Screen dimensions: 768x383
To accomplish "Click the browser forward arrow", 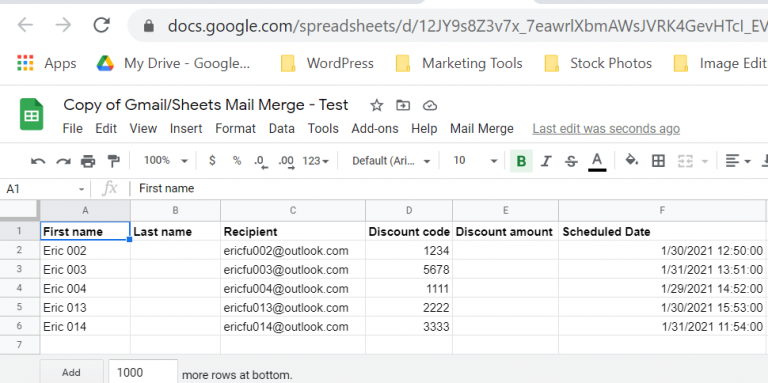I will [x=63, y=25].
